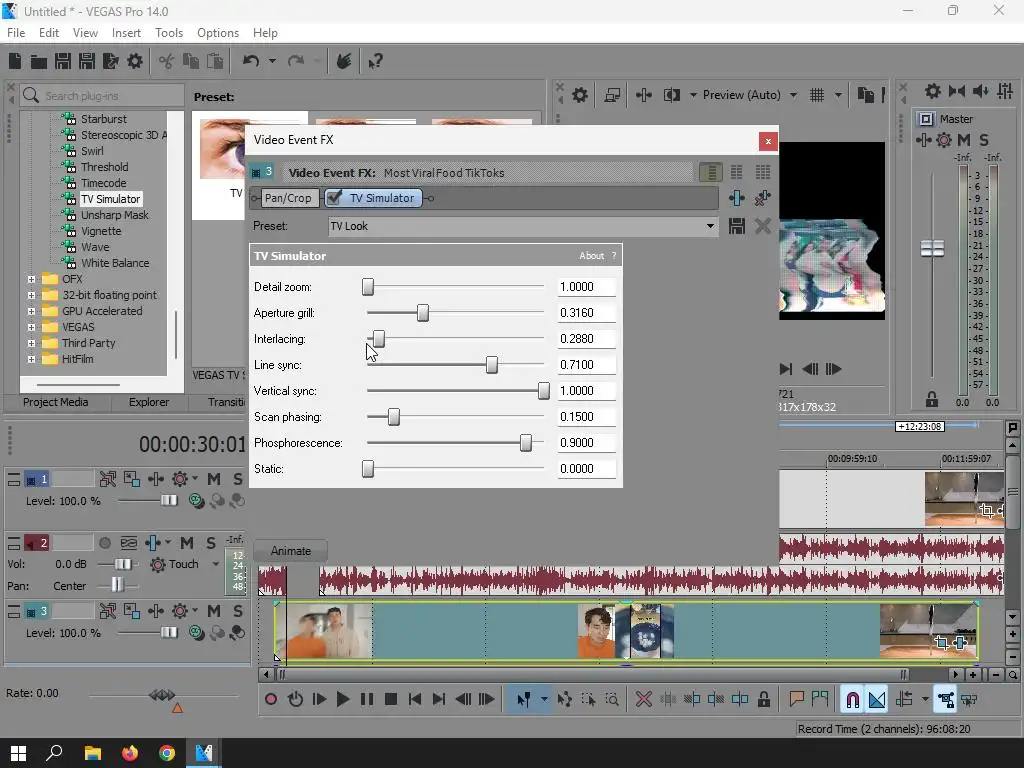
Task: Expand 32-bit floating point folder
Action: [x=31, y=295]
